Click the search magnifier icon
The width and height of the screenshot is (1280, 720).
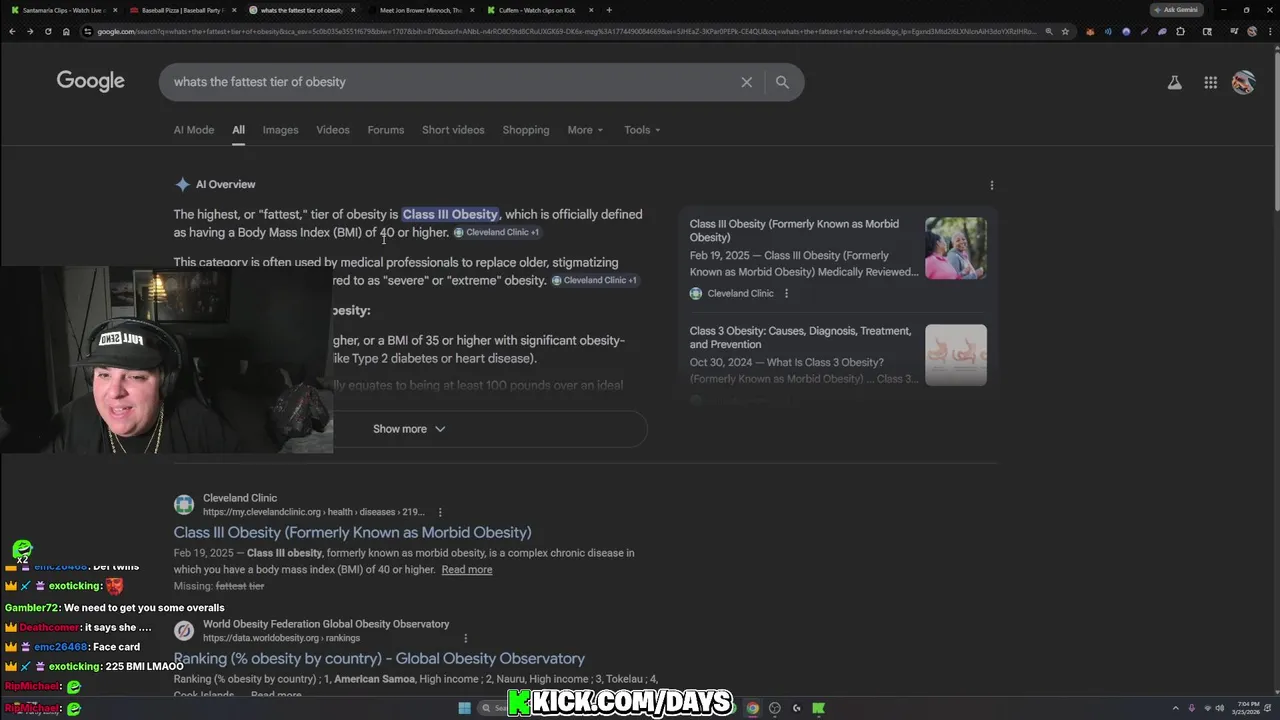coord(782,82)
